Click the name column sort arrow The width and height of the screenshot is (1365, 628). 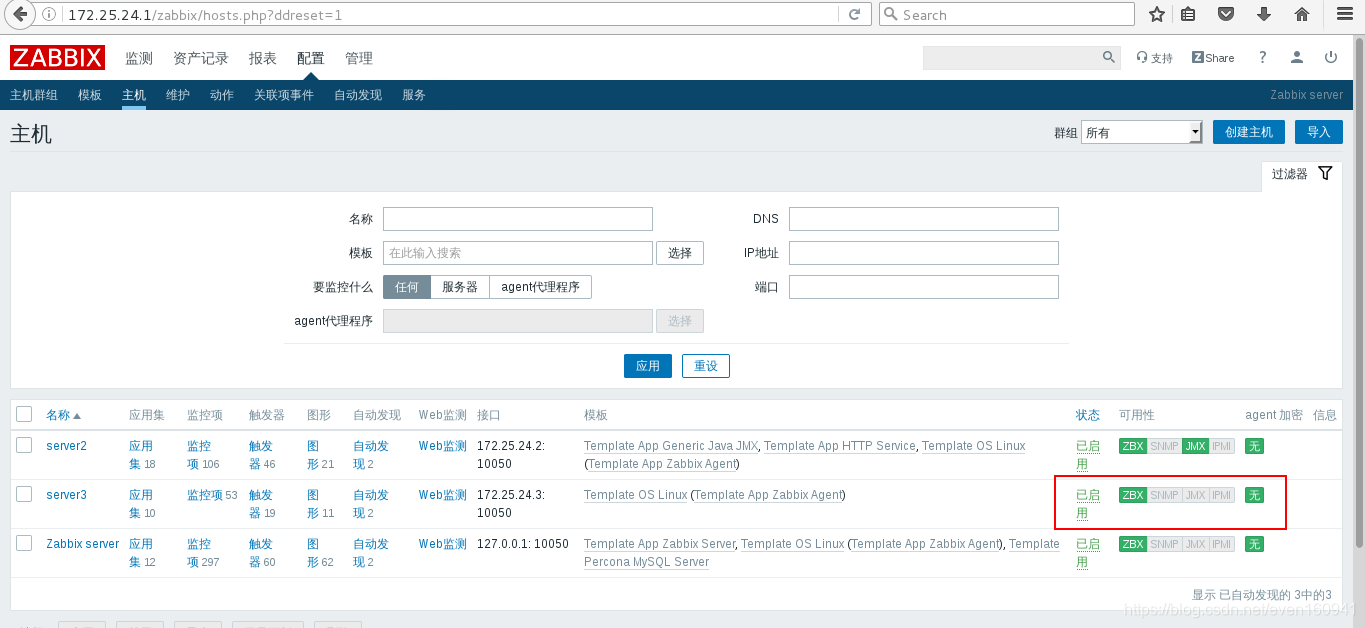(x=77, y=415)
